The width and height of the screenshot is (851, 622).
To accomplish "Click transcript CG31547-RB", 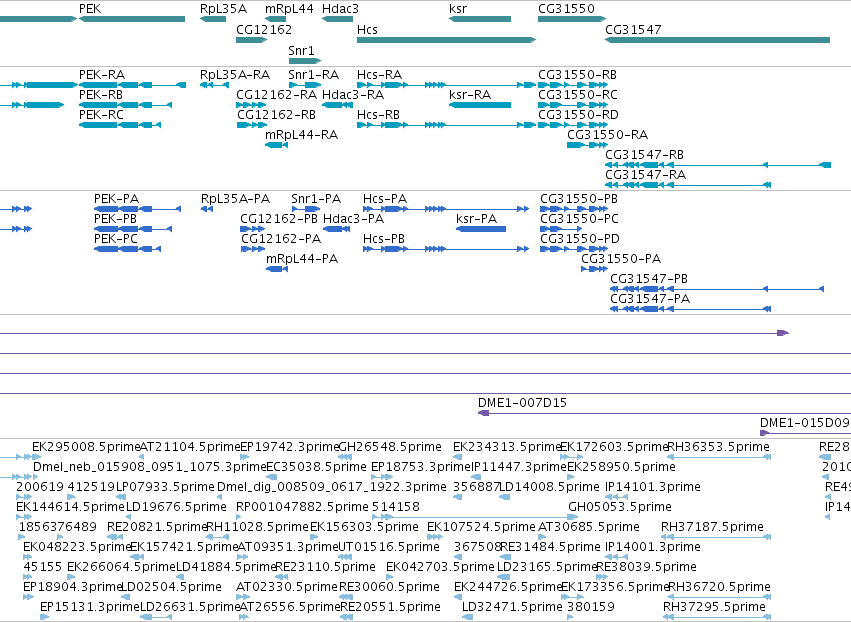I will [x=718, y=165].
